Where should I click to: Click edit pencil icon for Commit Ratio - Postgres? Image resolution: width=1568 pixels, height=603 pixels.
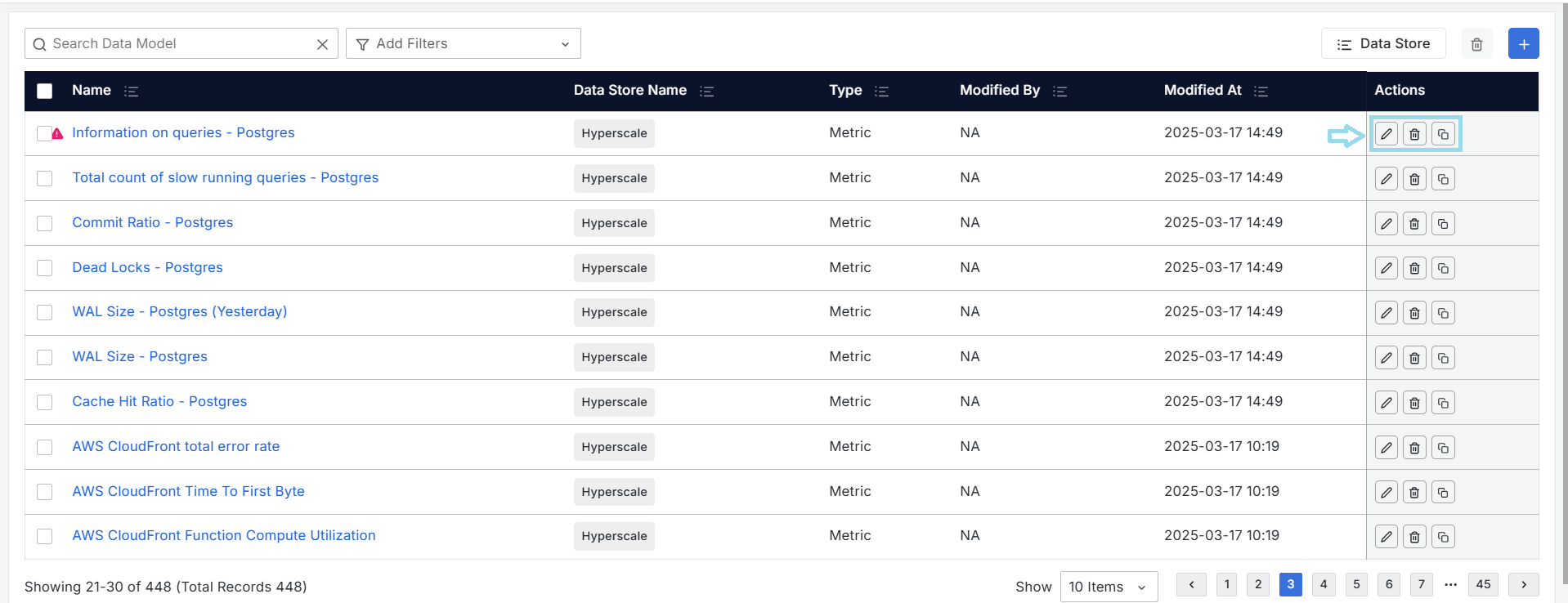[x=1386, y=223]
